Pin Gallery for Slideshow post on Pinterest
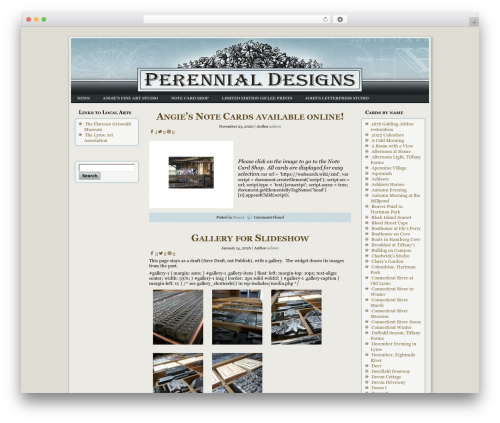Screen dimensions: 500x423 [x=170, y=253]
